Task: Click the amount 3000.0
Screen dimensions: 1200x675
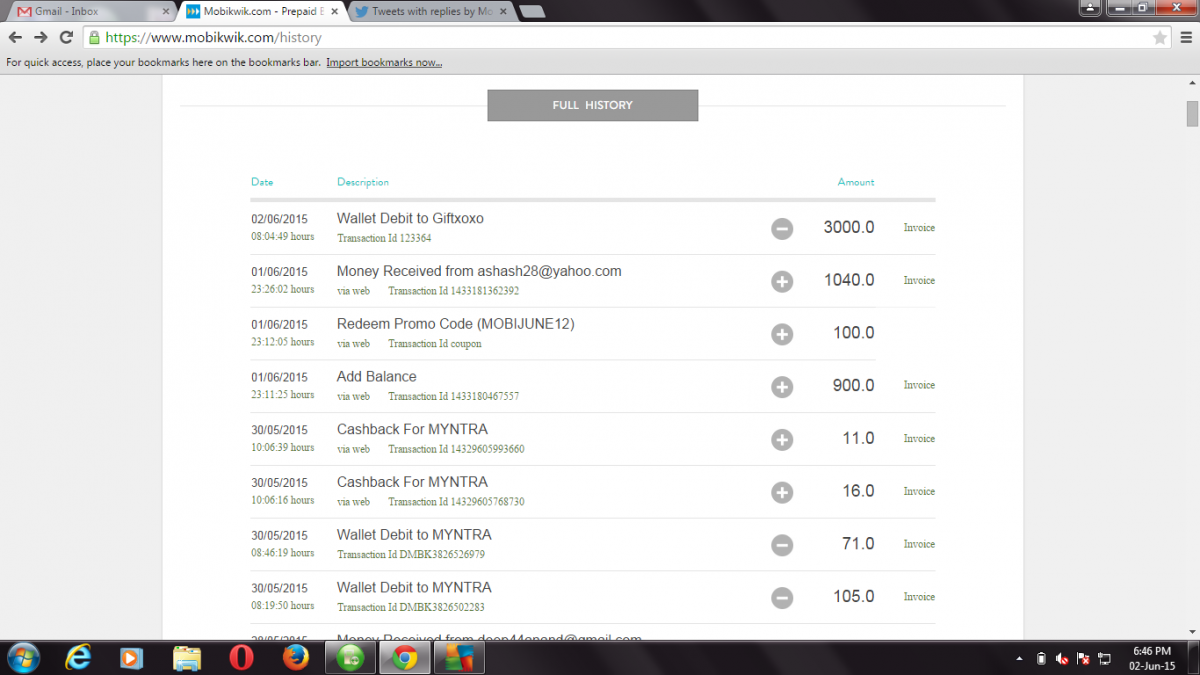Action: (849, 228)
